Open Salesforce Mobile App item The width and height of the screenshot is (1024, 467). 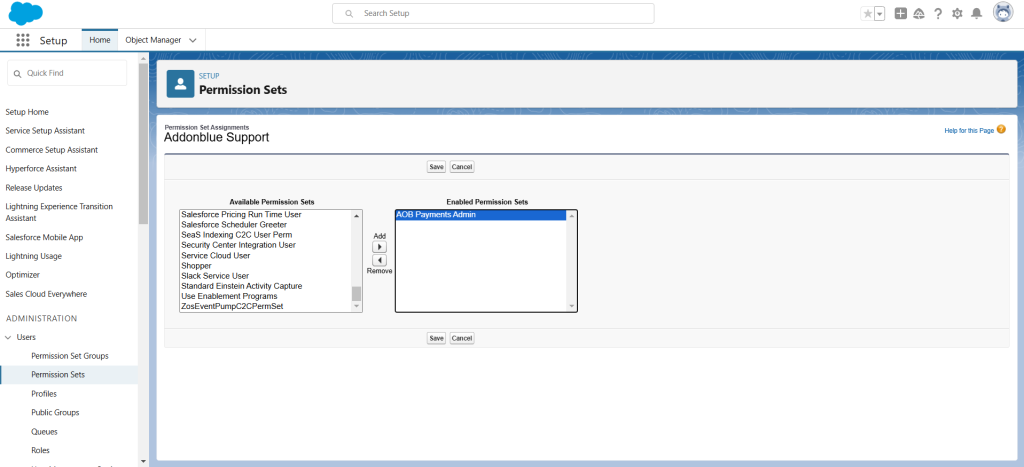coord(44,237)
